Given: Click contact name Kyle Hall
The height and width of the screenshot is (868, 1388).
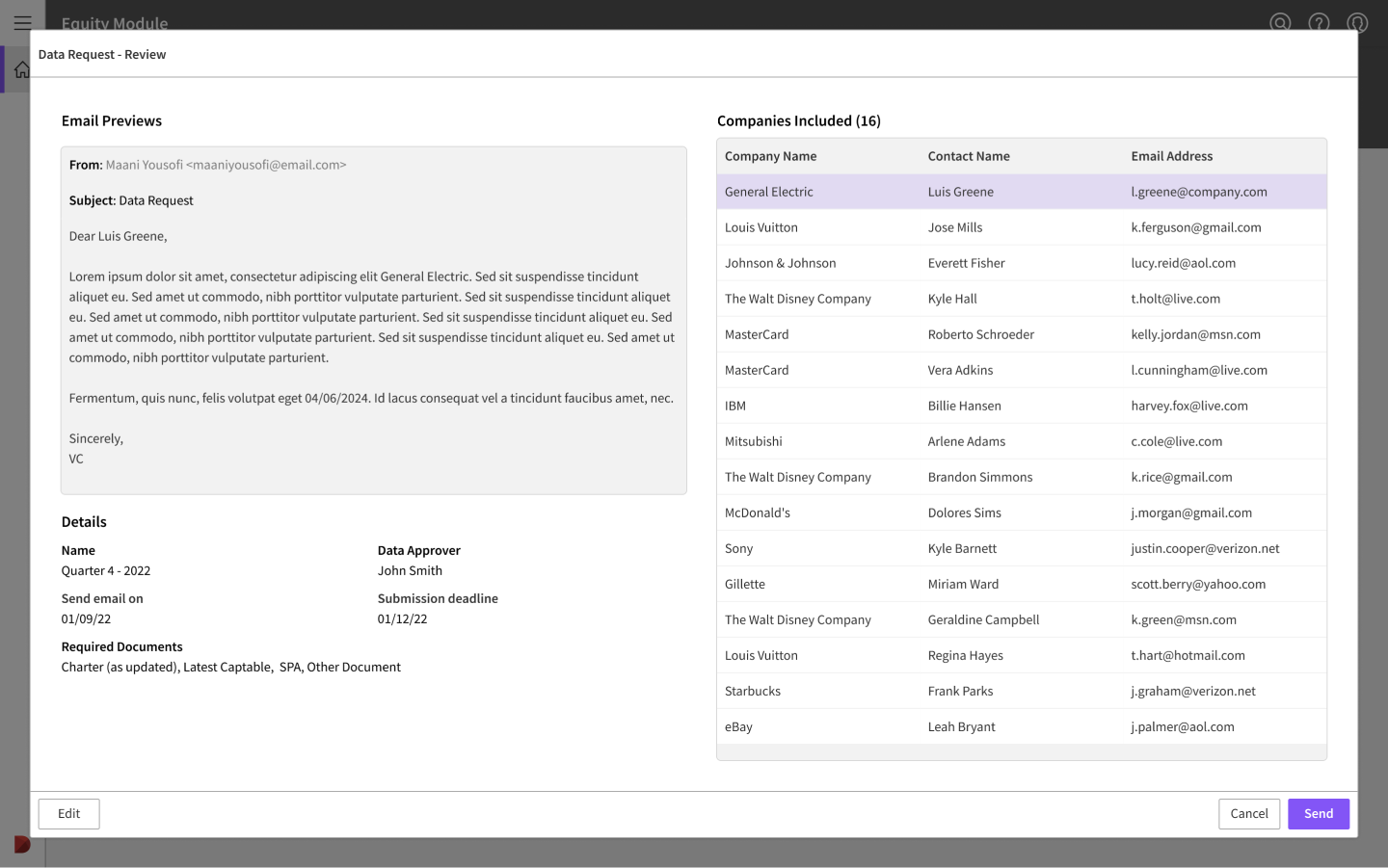Looking at the screenshot, I should click(x=952, y=299).
